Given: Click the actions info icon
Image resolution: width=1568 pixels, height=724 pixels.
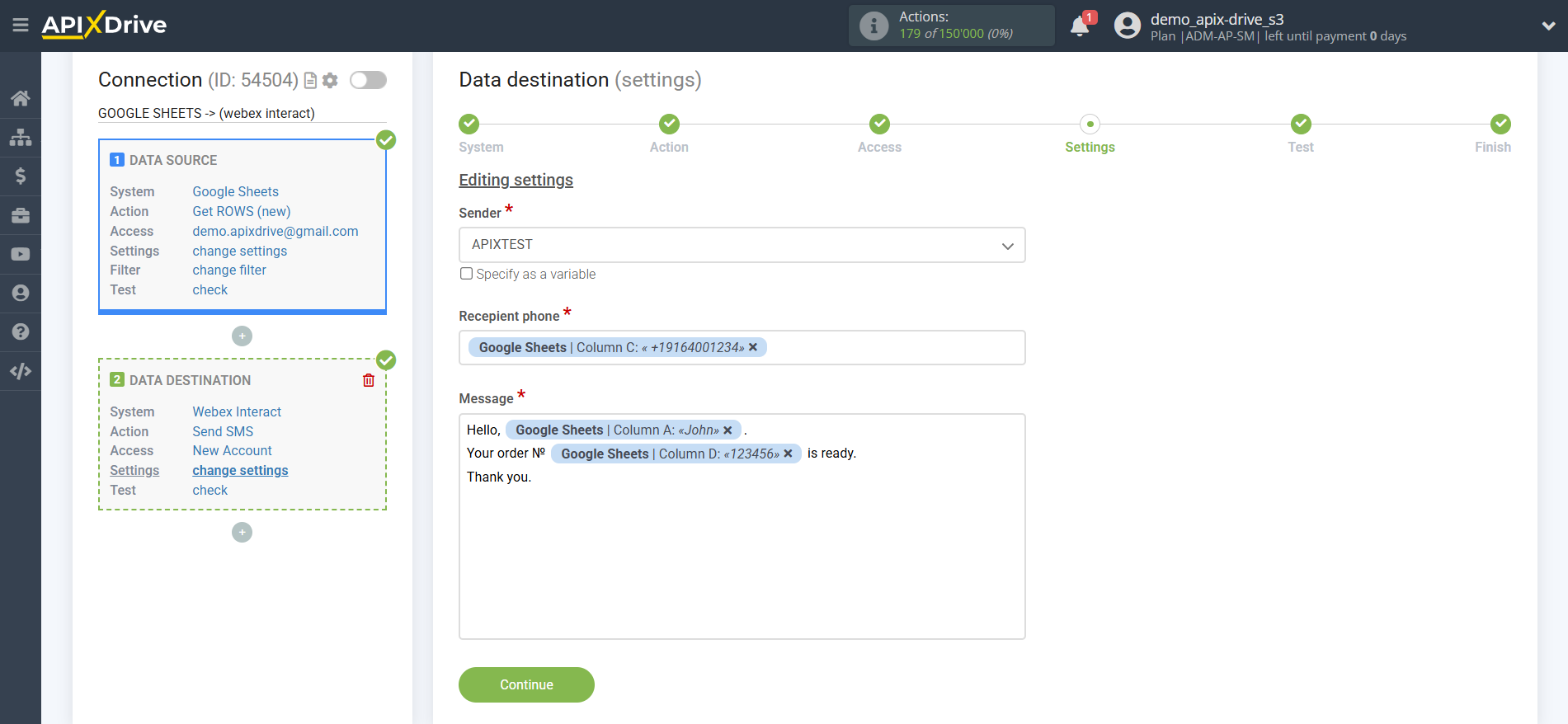Looking at the screenshot, I should click(873, 26).
